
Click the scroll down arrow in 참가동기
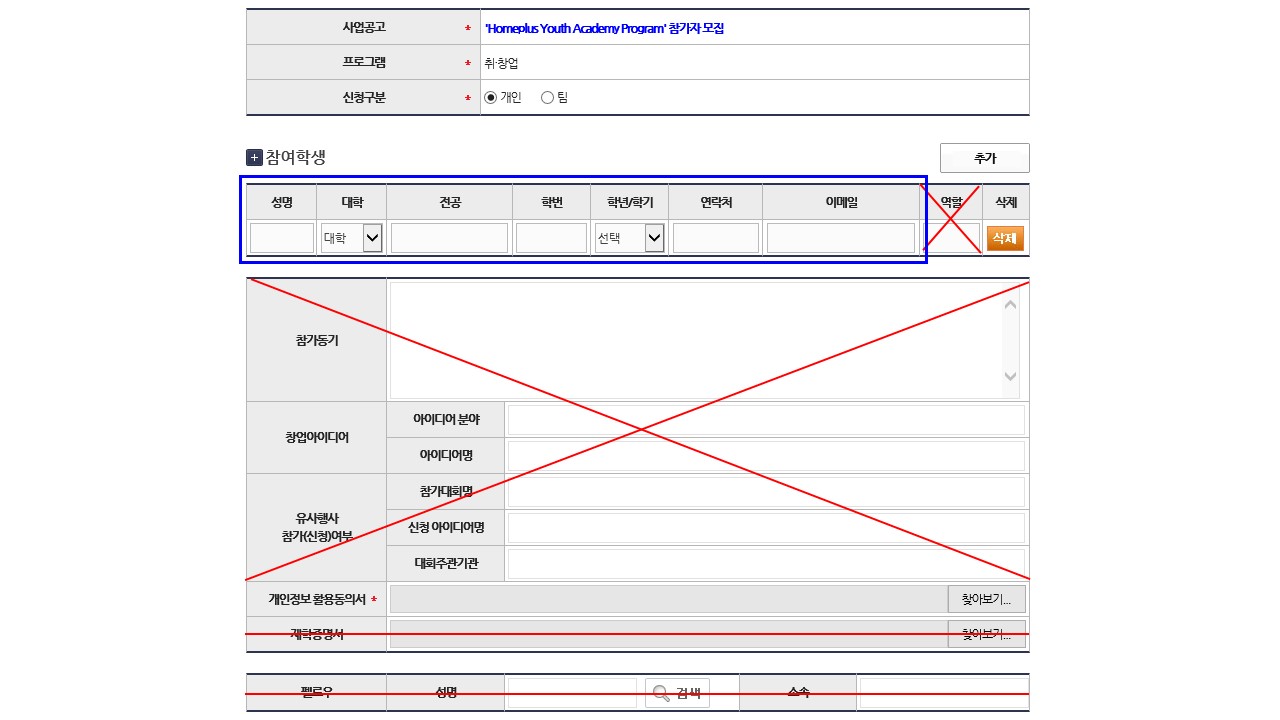pos(1010,376)
